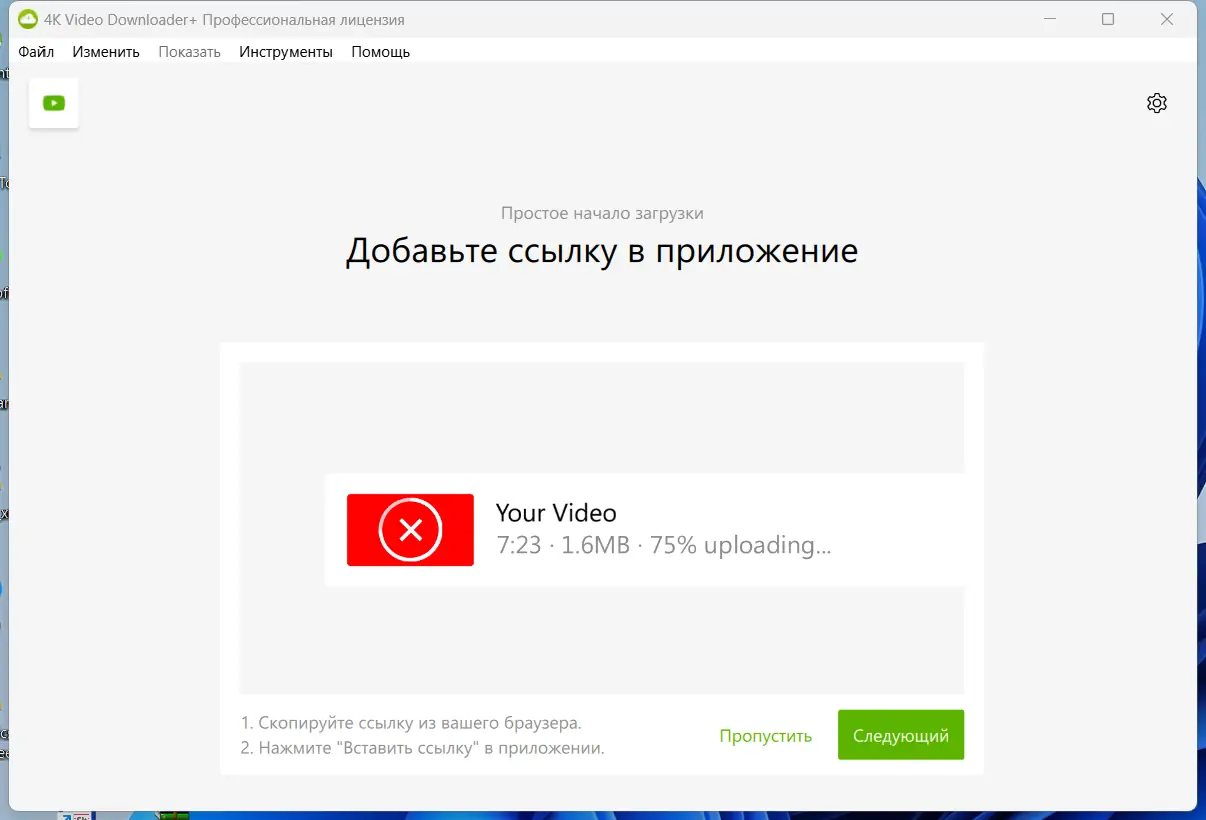This screenshot has width=1206, height=820.
Task: Open the Показать menu
Action: [189, 52]
